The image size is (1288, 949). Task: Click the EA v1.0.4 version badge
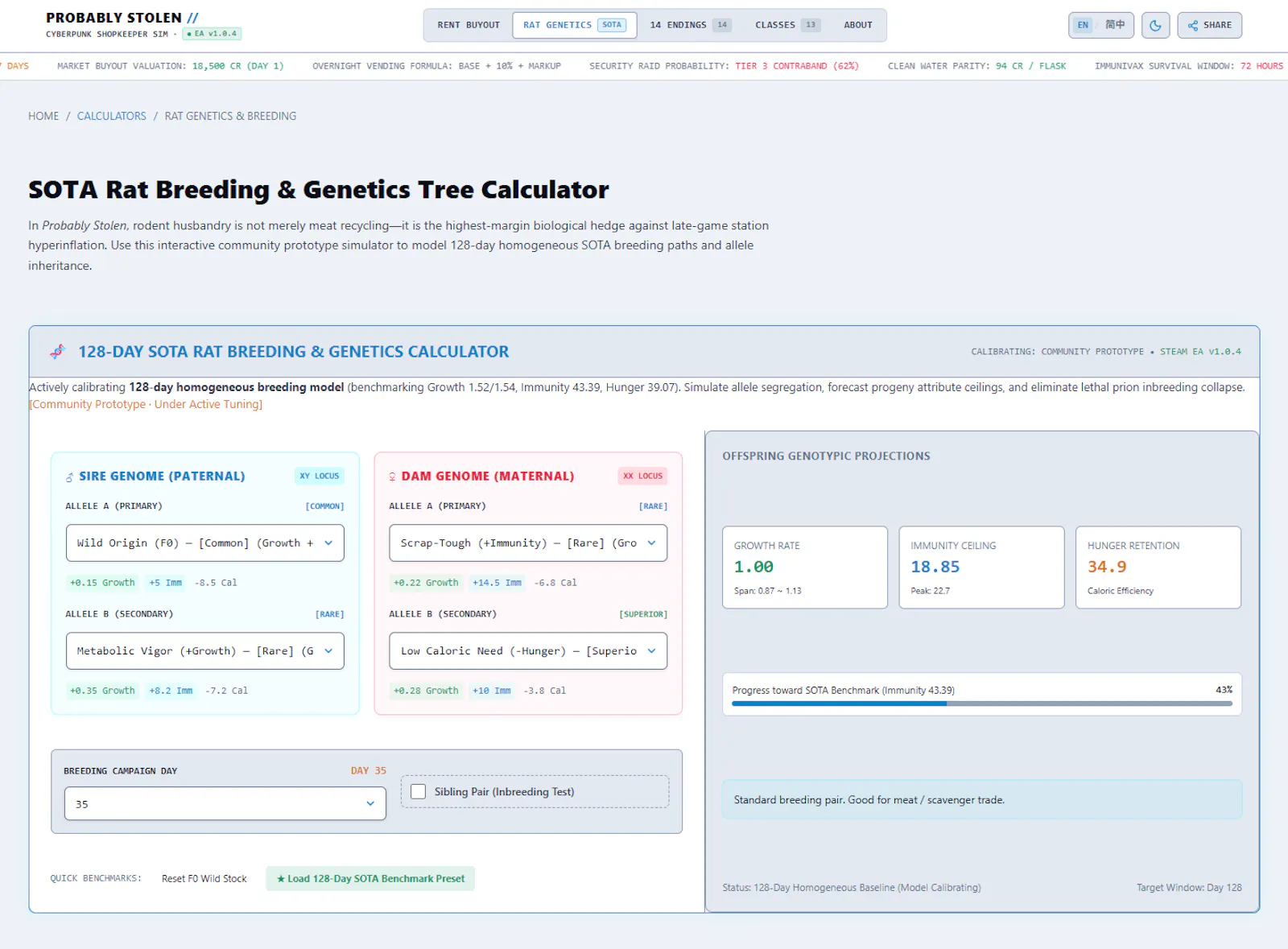point(212,34)
